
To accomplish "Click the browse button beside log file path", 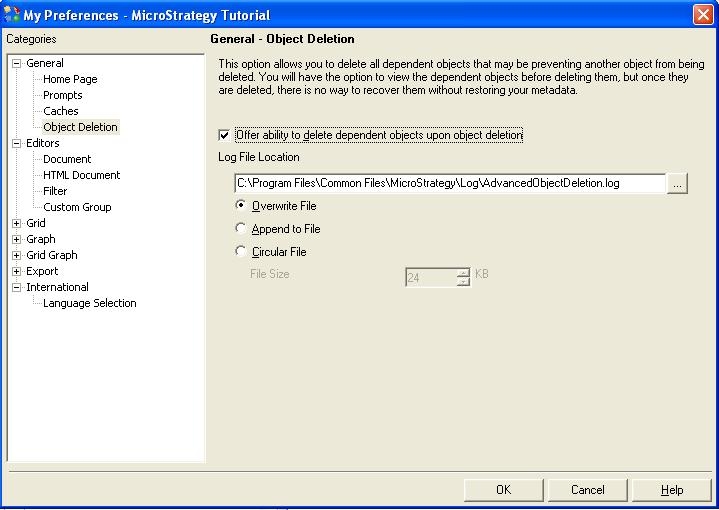I will coord(678,184).
